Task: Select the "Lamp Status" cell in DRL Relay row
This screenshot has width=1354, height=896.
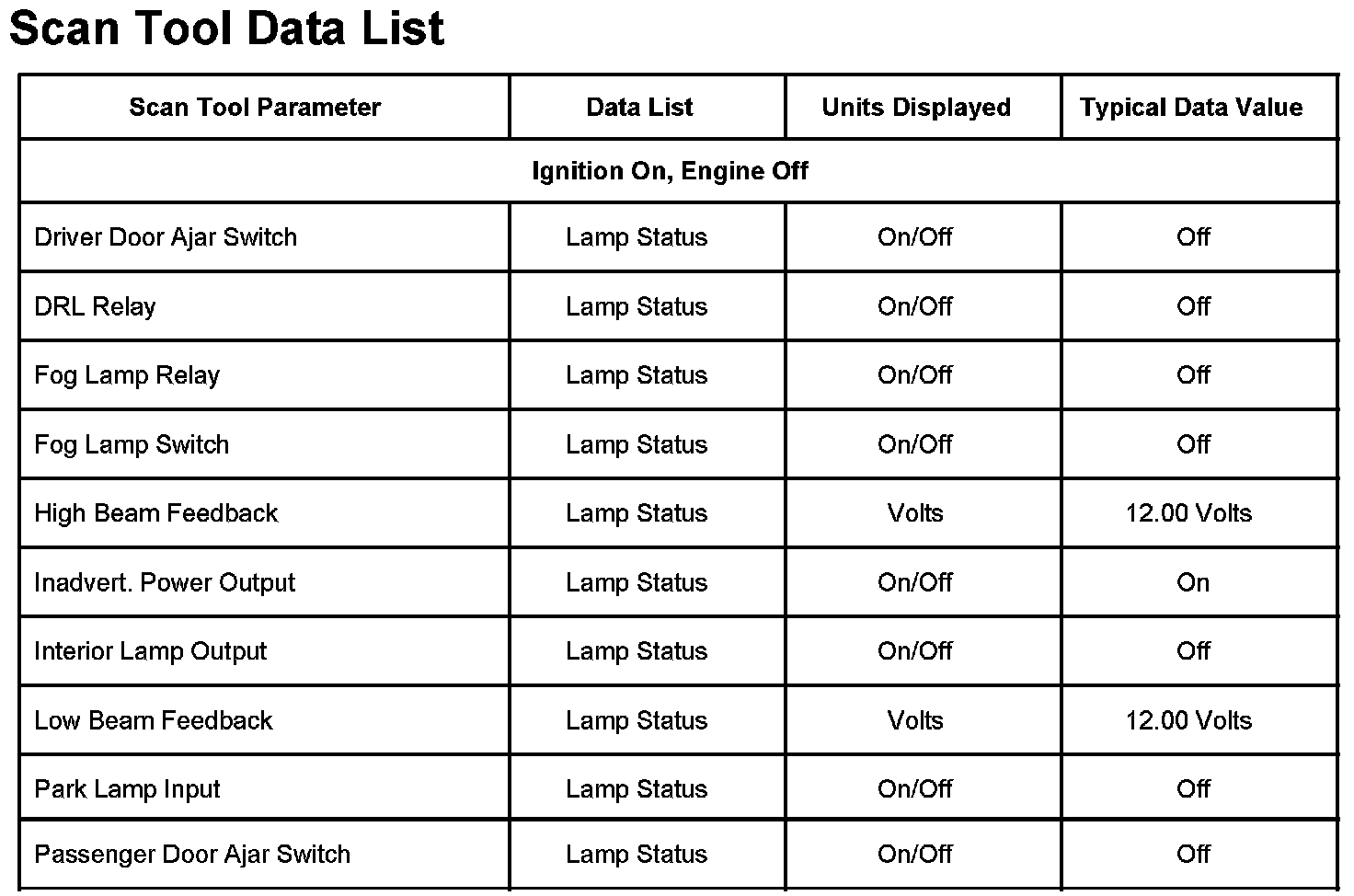Action: pos(637,306)
